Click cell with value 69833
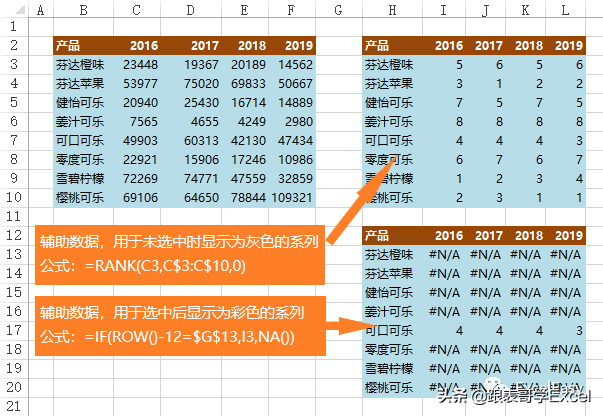This screenshot has width=603, height=416. [x=245, y=83]
